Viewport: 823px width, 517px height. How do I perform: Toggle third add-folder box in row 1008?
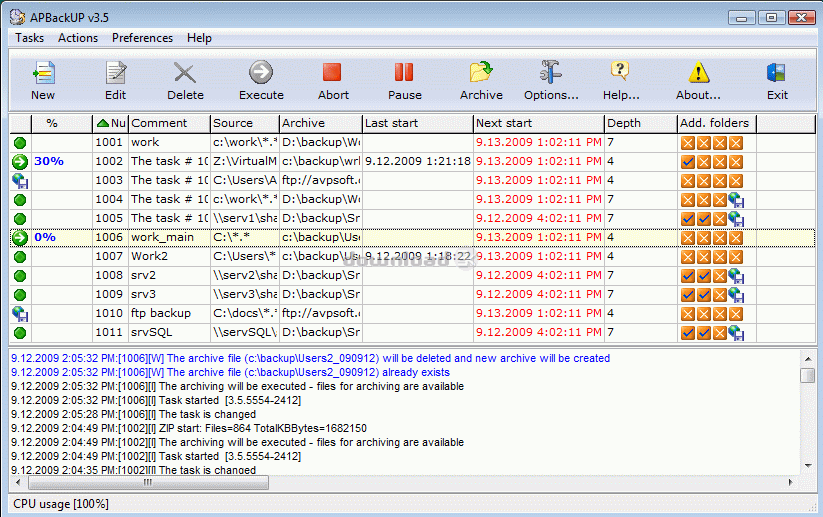(x=720, y=276)
